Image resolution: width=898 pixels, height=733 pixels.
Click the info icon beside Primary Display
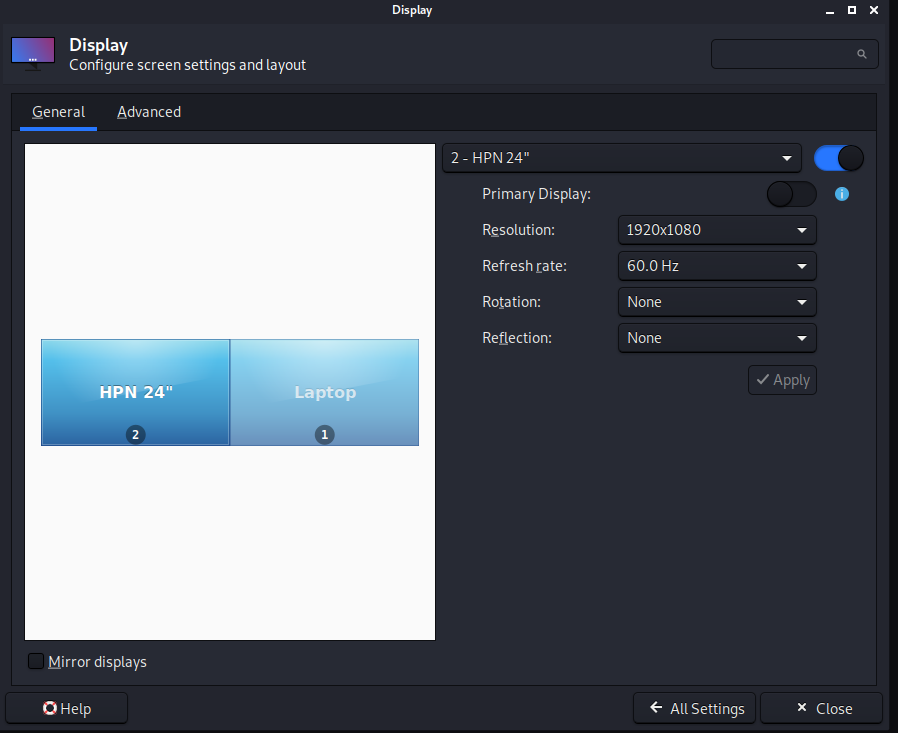click(841, 194)
